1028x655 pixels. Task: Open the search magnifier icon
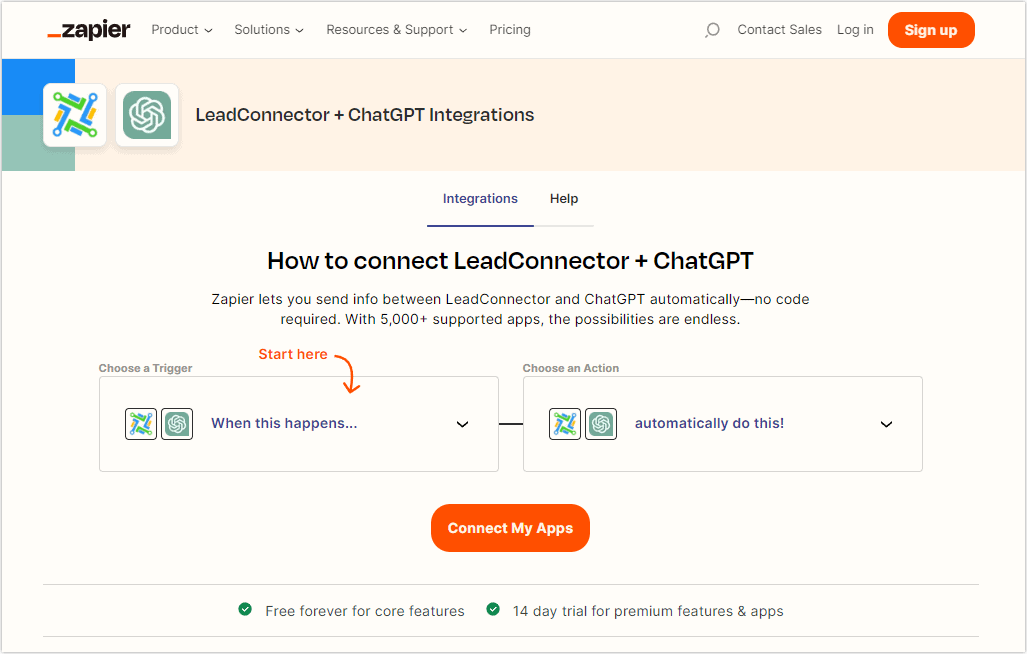click(712, 30)
